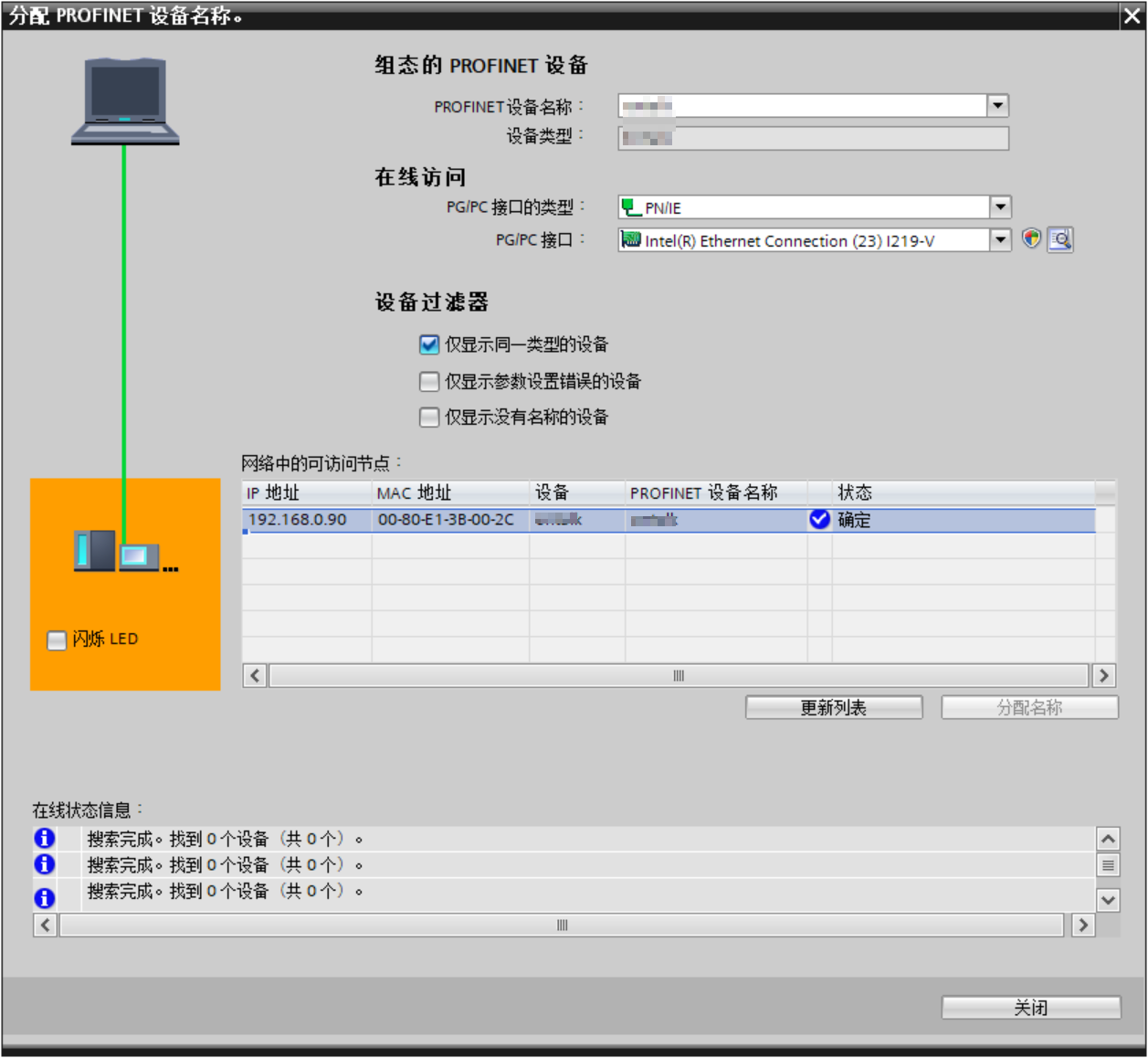Click the magnifying glass search icon beside PG/PC接口
1148x1058 pixels.
[x=1061, y=239]
